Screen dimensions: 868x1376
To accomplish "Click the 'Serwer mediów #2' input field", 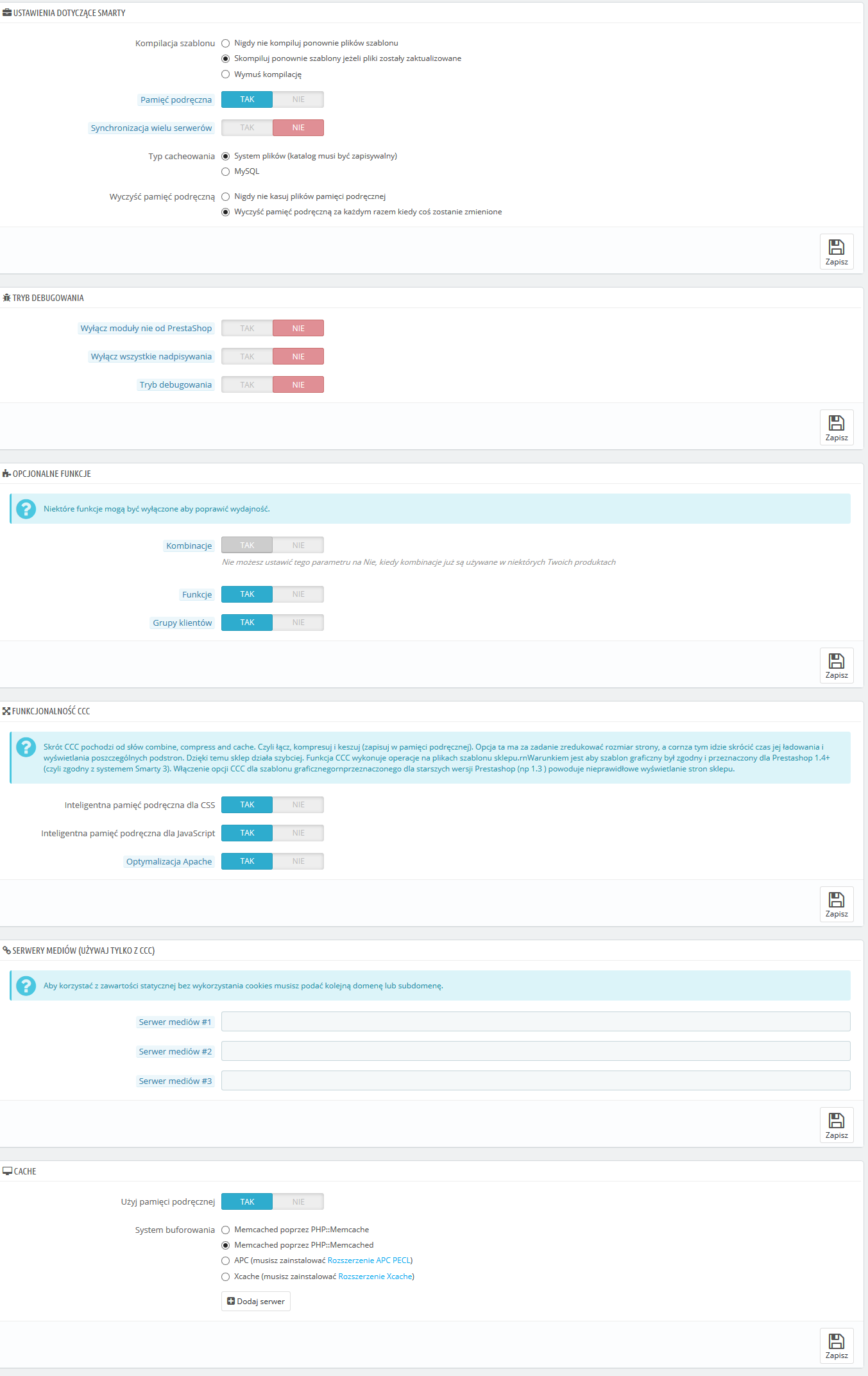I will 536,1051.
